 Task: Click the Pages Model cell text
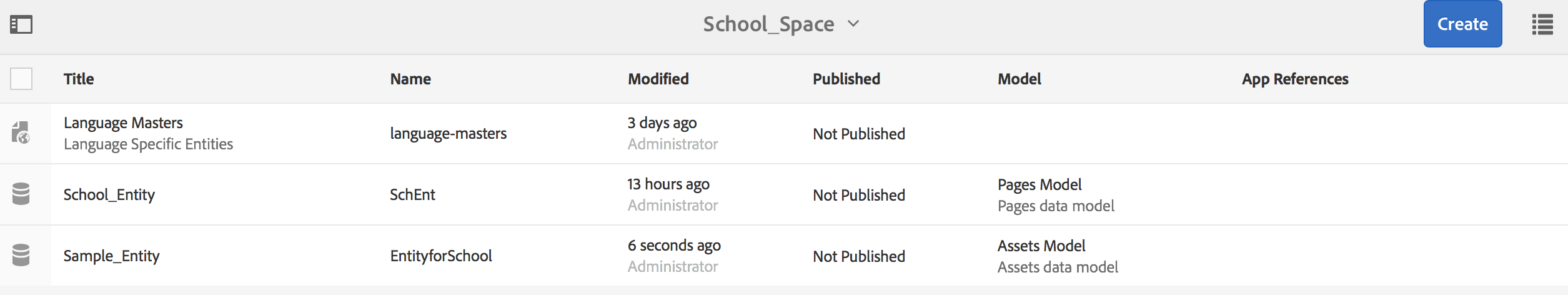click(x=1040, y=185)
